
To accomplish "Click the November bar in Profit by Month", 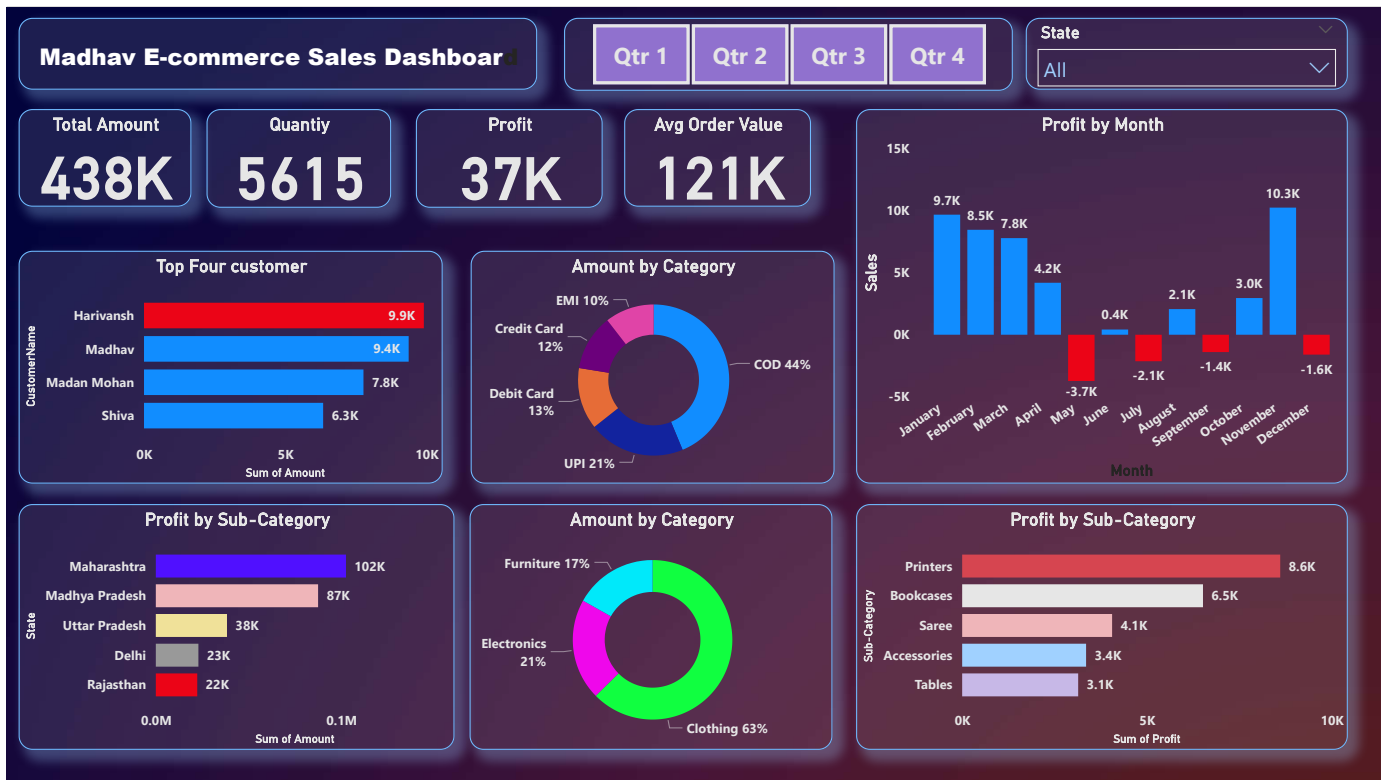I will 1282,270.
